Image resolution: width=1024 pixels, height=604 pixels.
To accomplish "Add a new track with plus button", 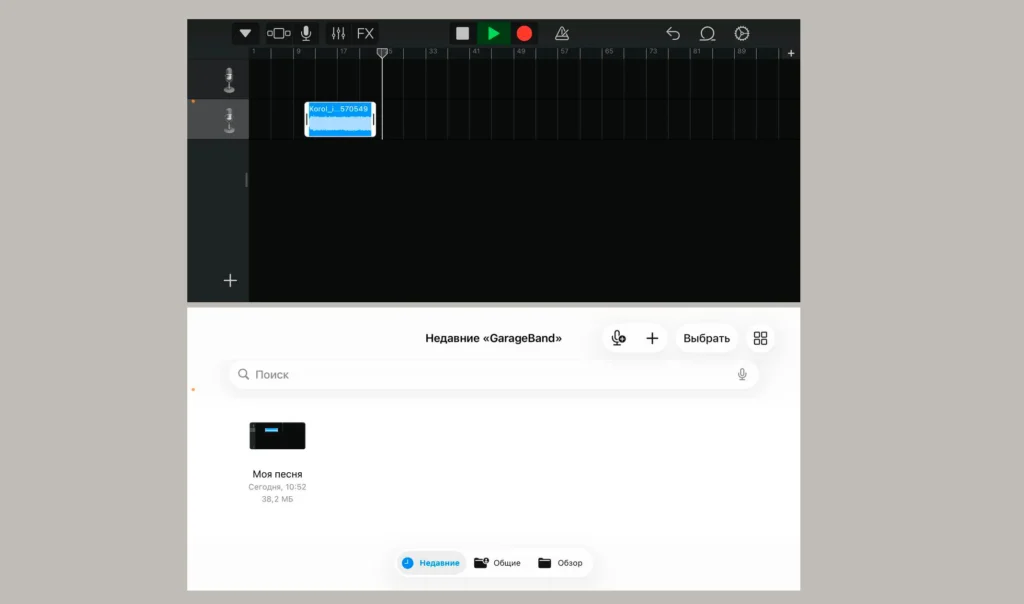I will (x=230, y=281).
